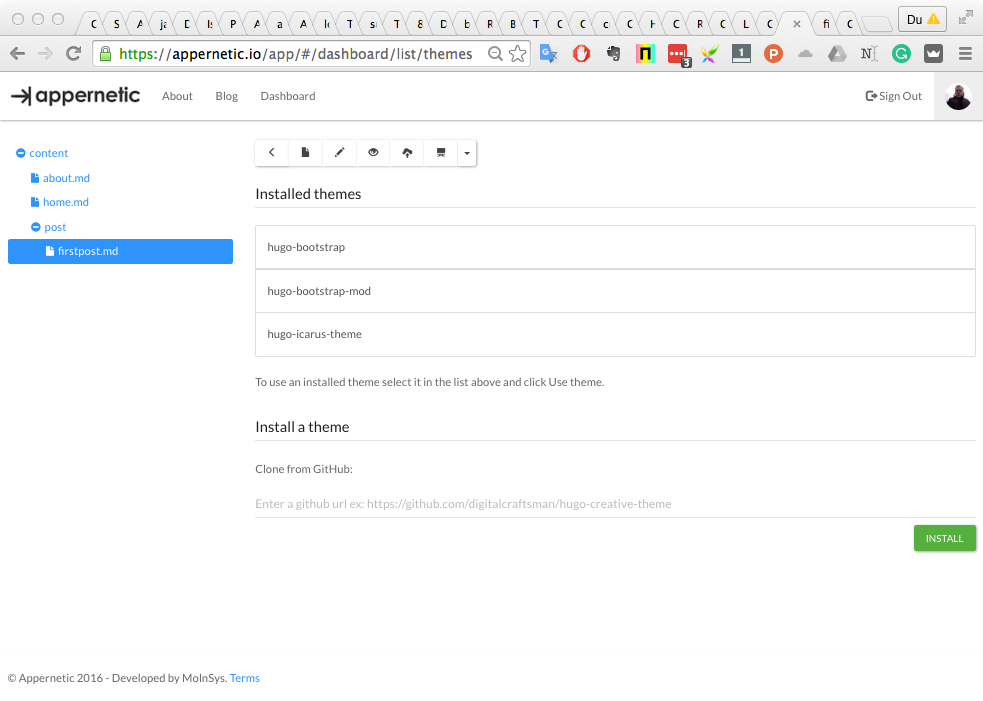983x701 pixels.
Task: Click the green INSTALL button
Action: [944, 538]
